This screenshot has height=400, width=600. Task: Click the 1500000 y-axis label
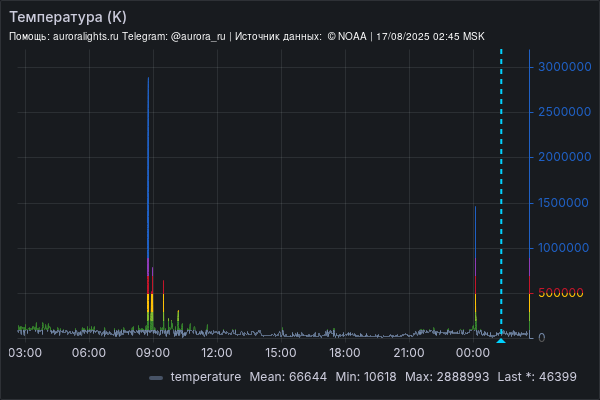[x=563, y=203]
